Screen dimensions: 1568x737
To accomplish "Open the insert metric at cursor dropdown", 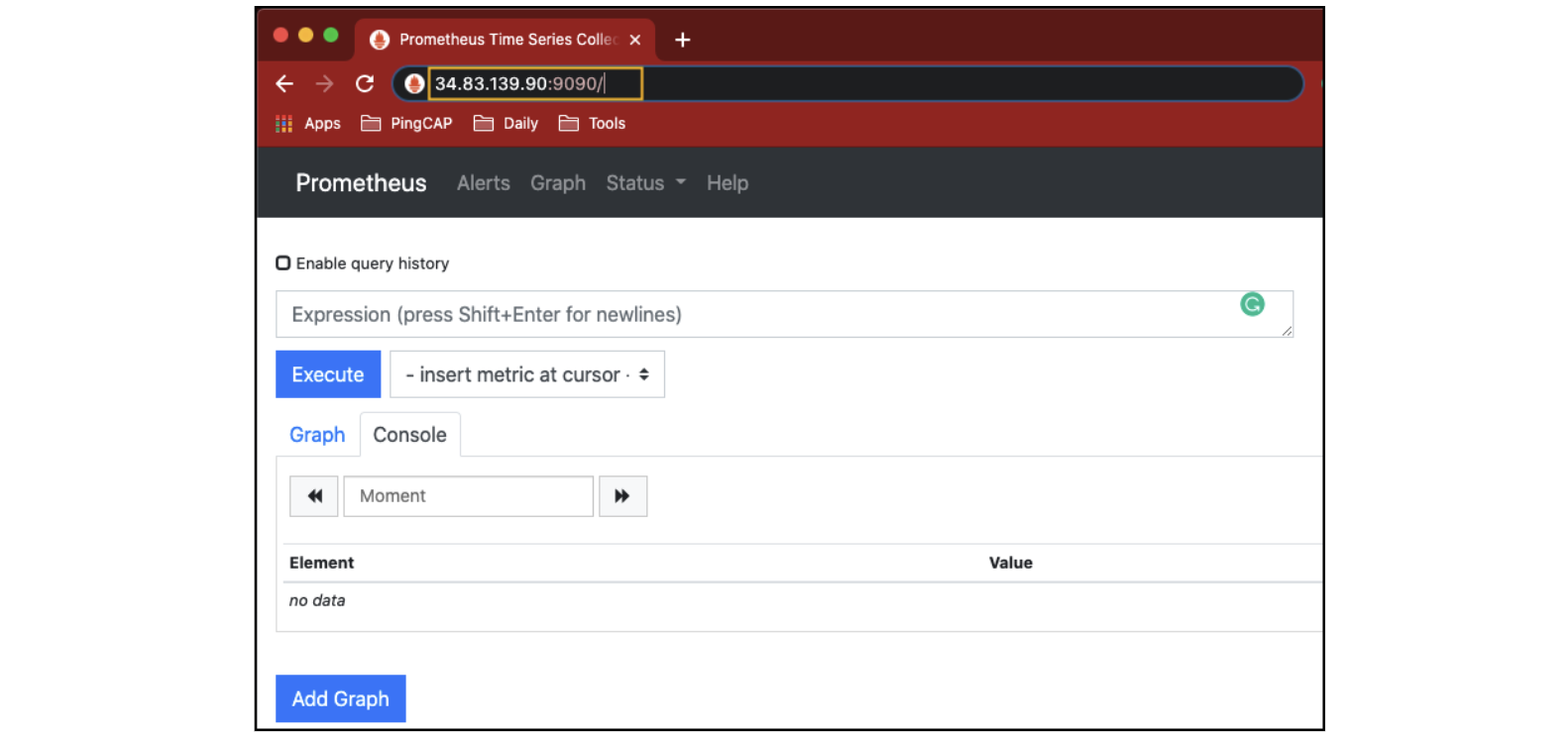I will tap(527, 374).
